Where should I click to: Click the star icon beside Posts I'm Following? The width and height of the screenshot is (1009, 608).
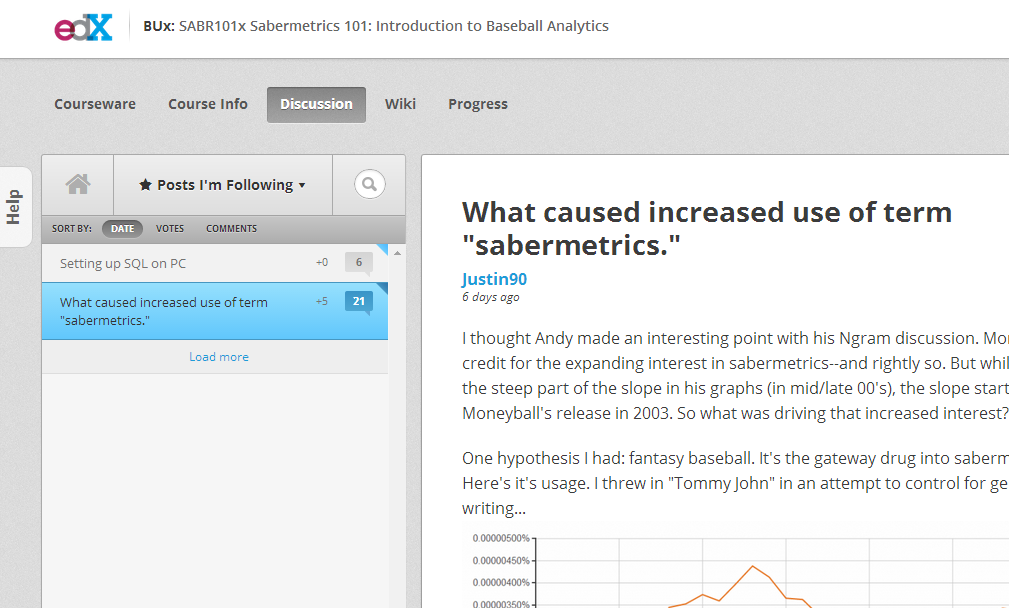(x=145, y=185)
